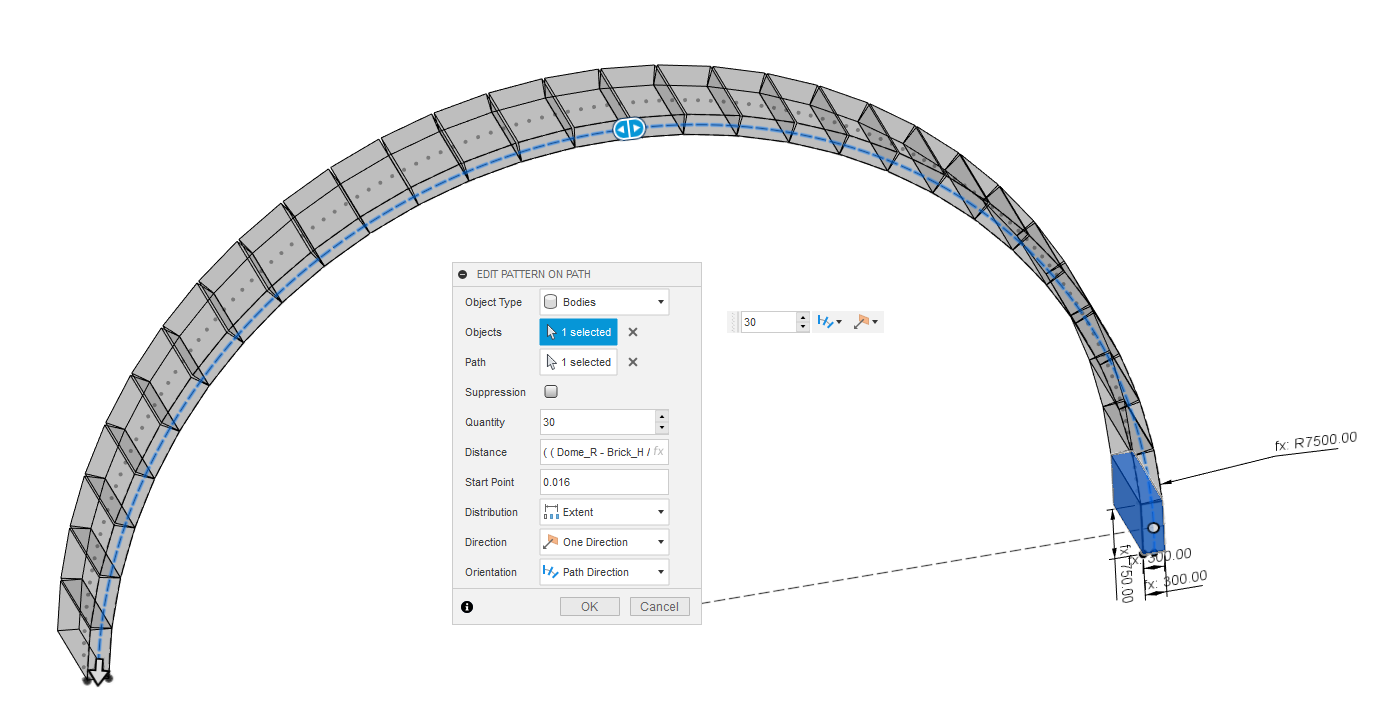Highlight the Objects '1 selected' selection button
Viewport: 1379px width, 725px height.
pyautogui.click(x=577, y=331)
